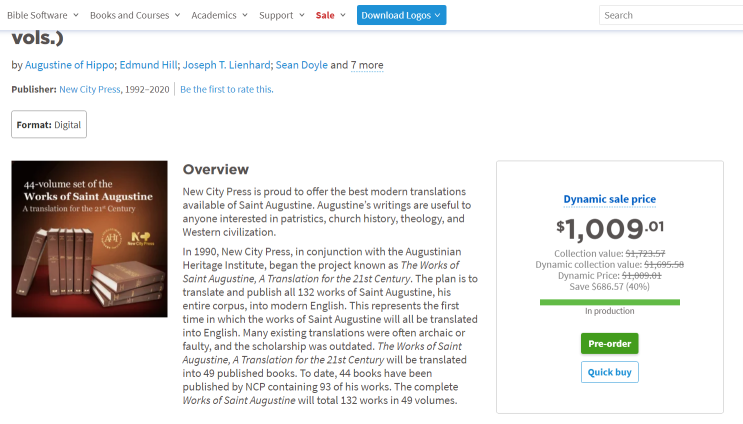The width and height of the screenshot is (743, 424).
Task: Open the Works of Saint Augustine cover image
Action: [x=90, y=239]
